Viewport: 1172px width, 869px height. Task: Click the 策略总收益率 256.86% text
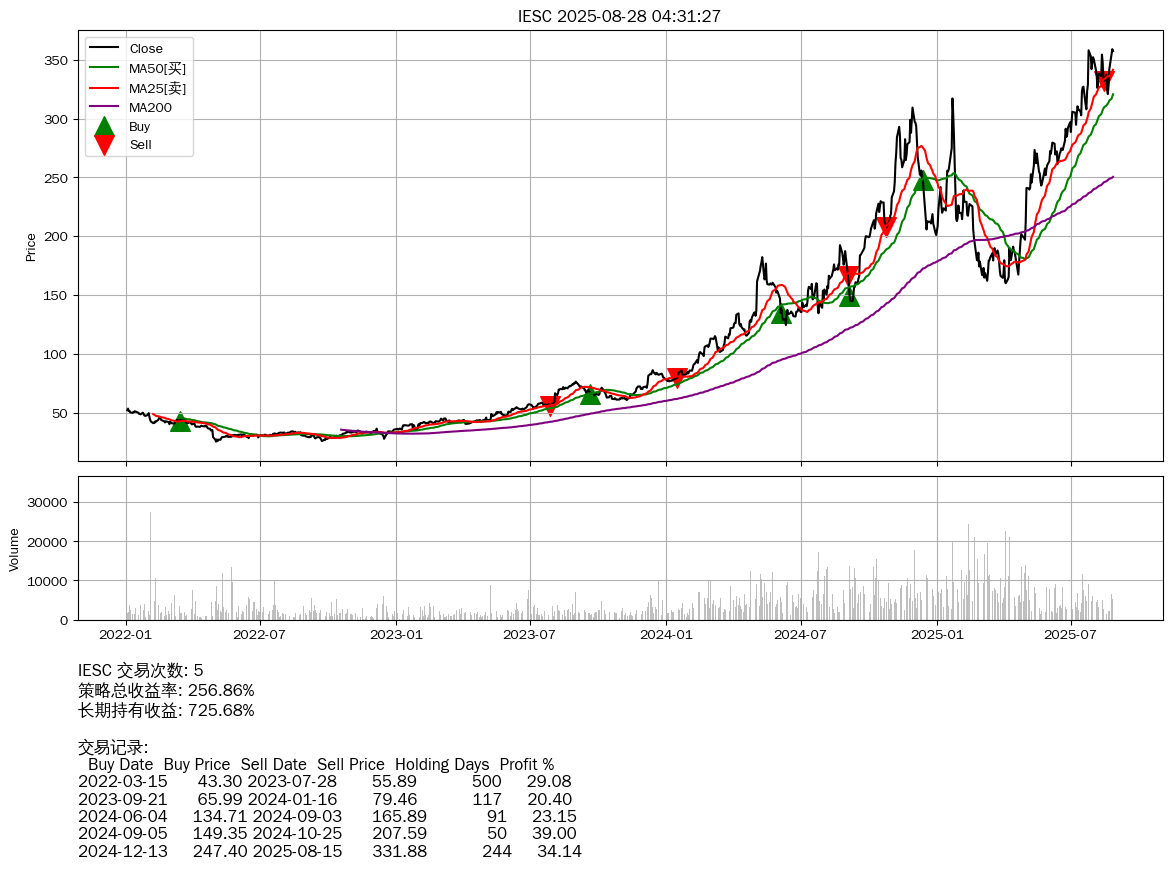(x=166, y=691)
